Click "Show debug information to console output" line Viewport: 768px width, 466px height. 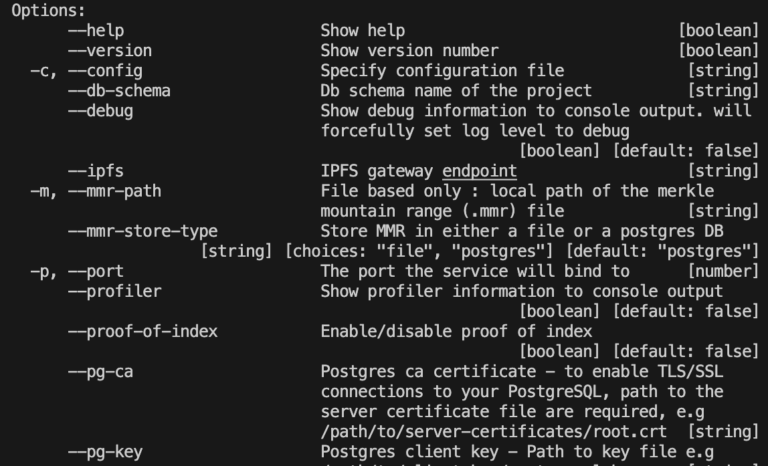coord(536,111)
